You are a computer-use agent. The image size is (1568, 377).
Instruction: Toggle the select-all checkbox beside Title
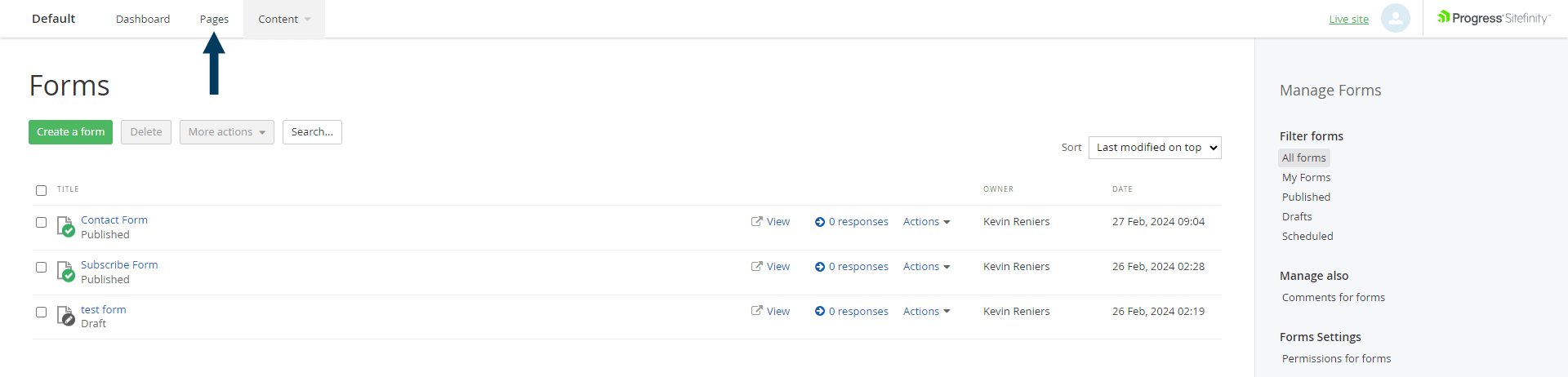pyautogui.click(x=41, y=190)
